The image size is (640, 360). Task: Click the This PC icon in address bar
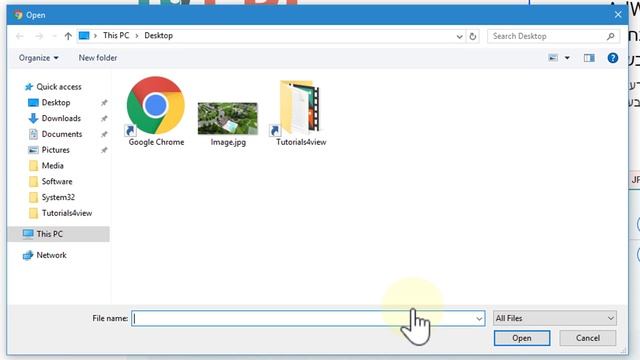click(x=84, y=36)
